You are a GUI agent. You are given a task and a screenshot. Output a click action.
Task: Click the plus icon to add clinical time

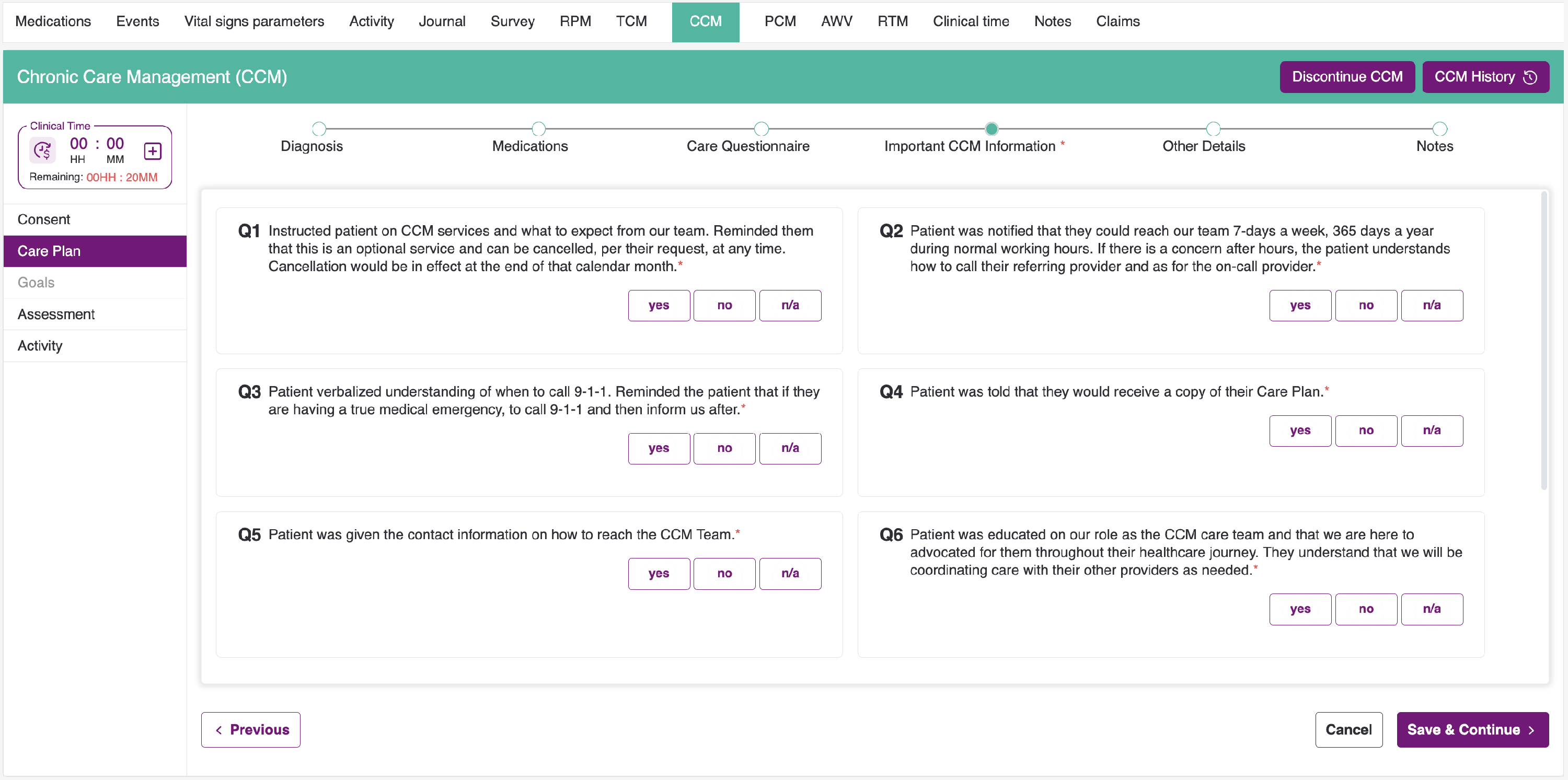[153, 150]
